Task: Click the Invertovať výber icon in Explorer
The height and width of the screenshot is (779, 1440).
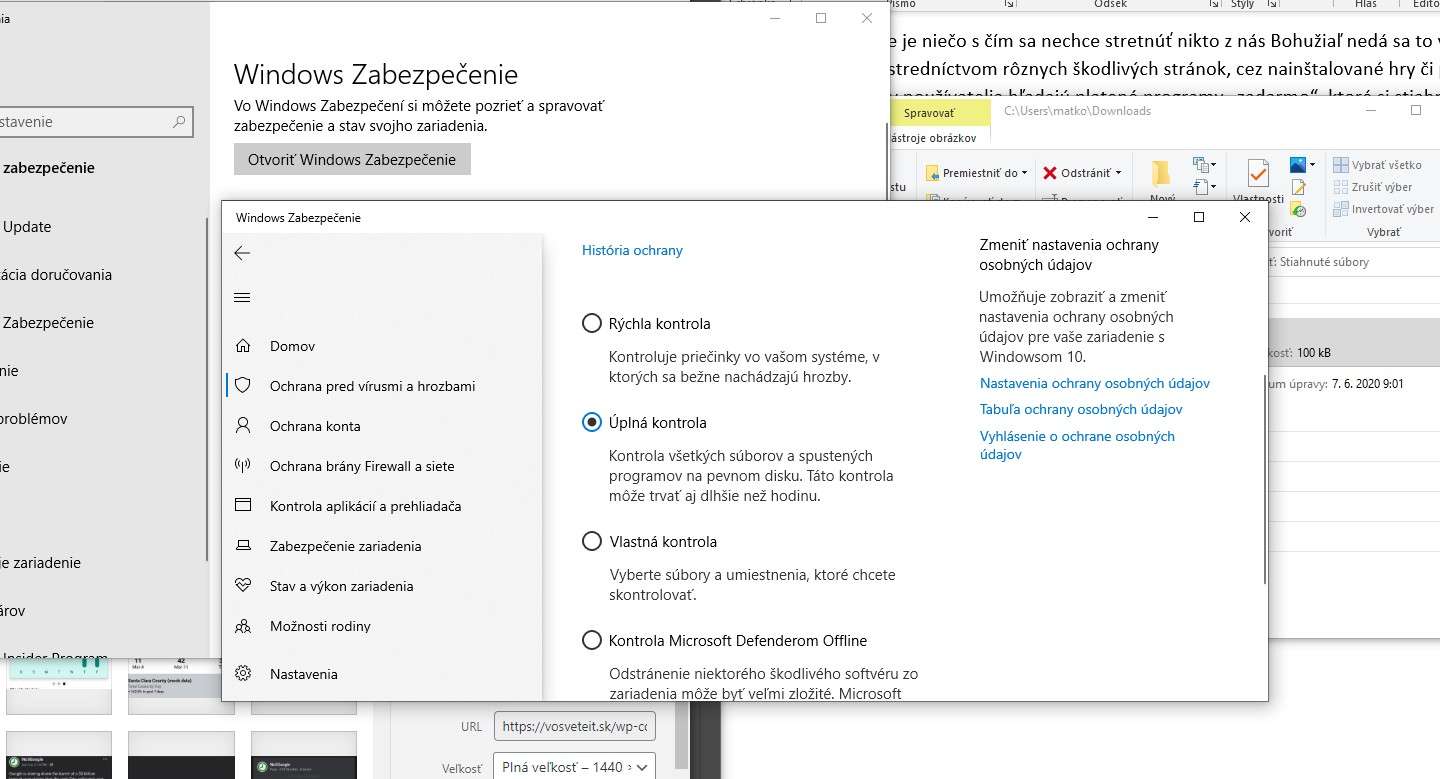Action: tap(1341, 209)
